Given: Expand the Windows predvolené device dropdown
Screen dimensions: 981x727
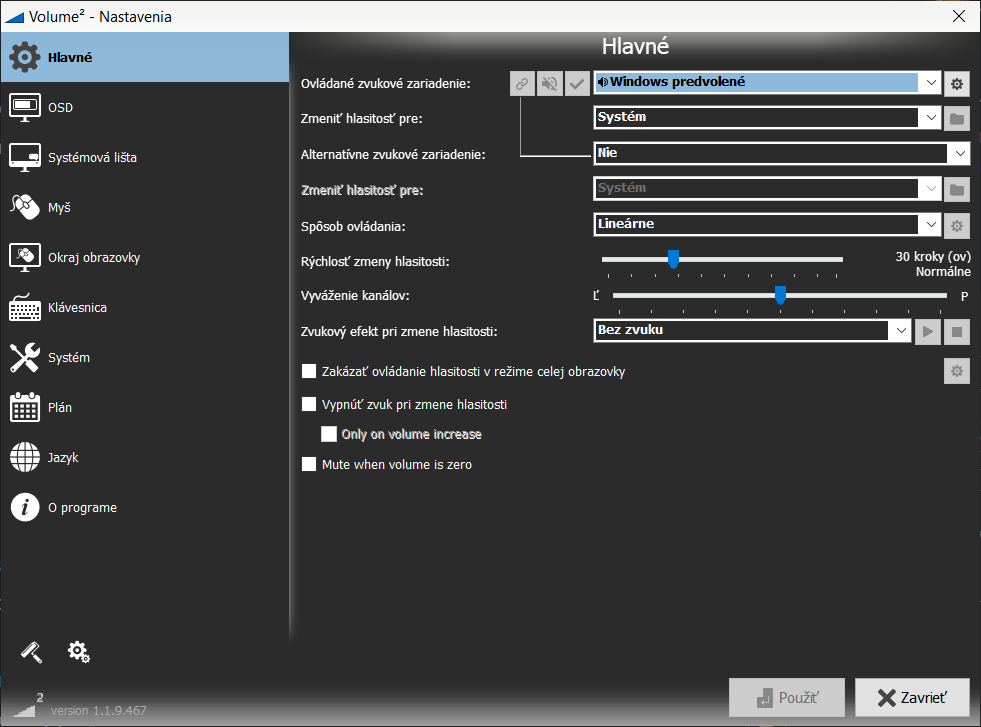Looking at the screenshot, I should pyautogui.click(x=931, y=83).
